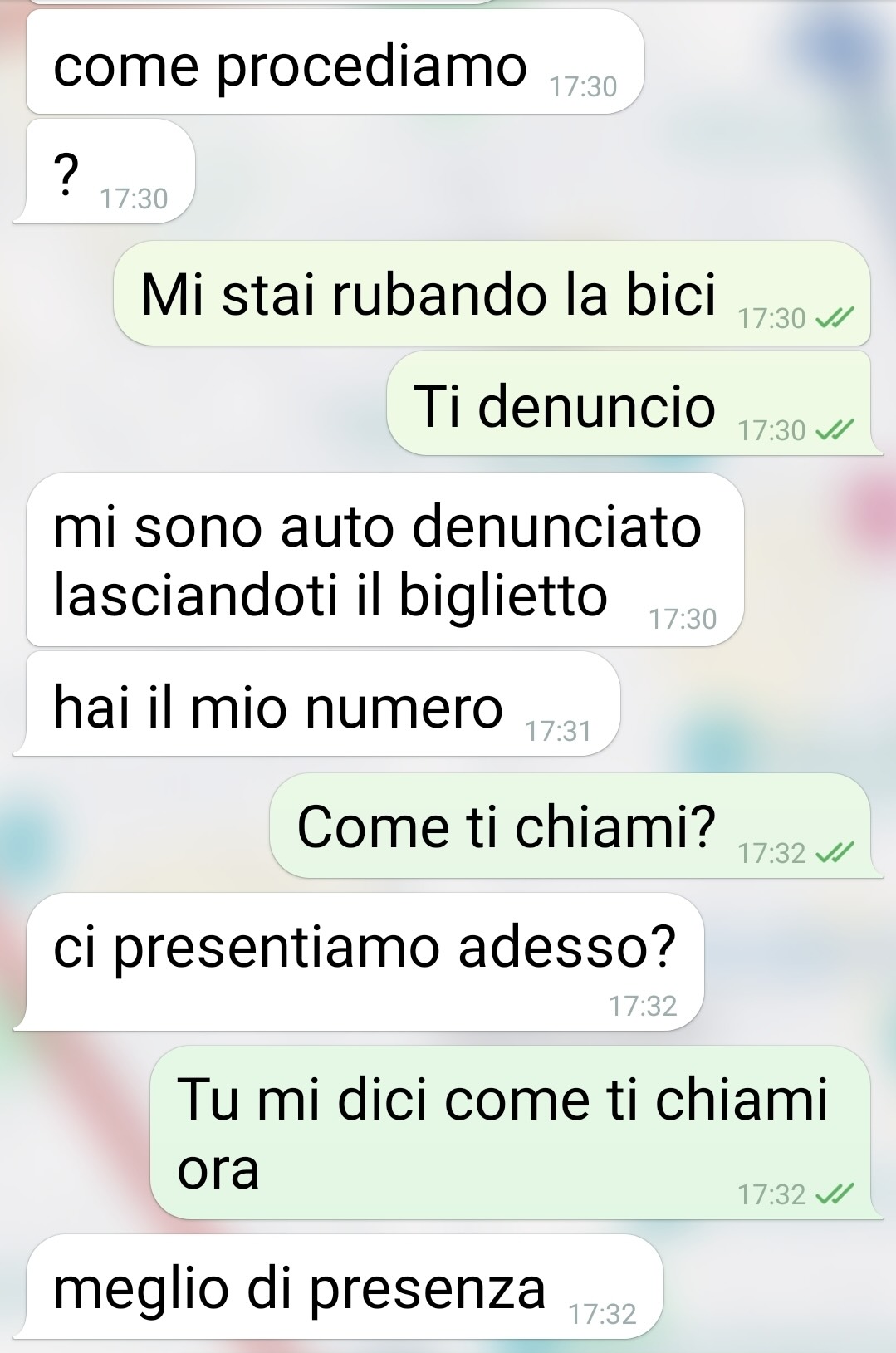Click double-check icon beside 'Ti denuncio'

click(835, 430)
